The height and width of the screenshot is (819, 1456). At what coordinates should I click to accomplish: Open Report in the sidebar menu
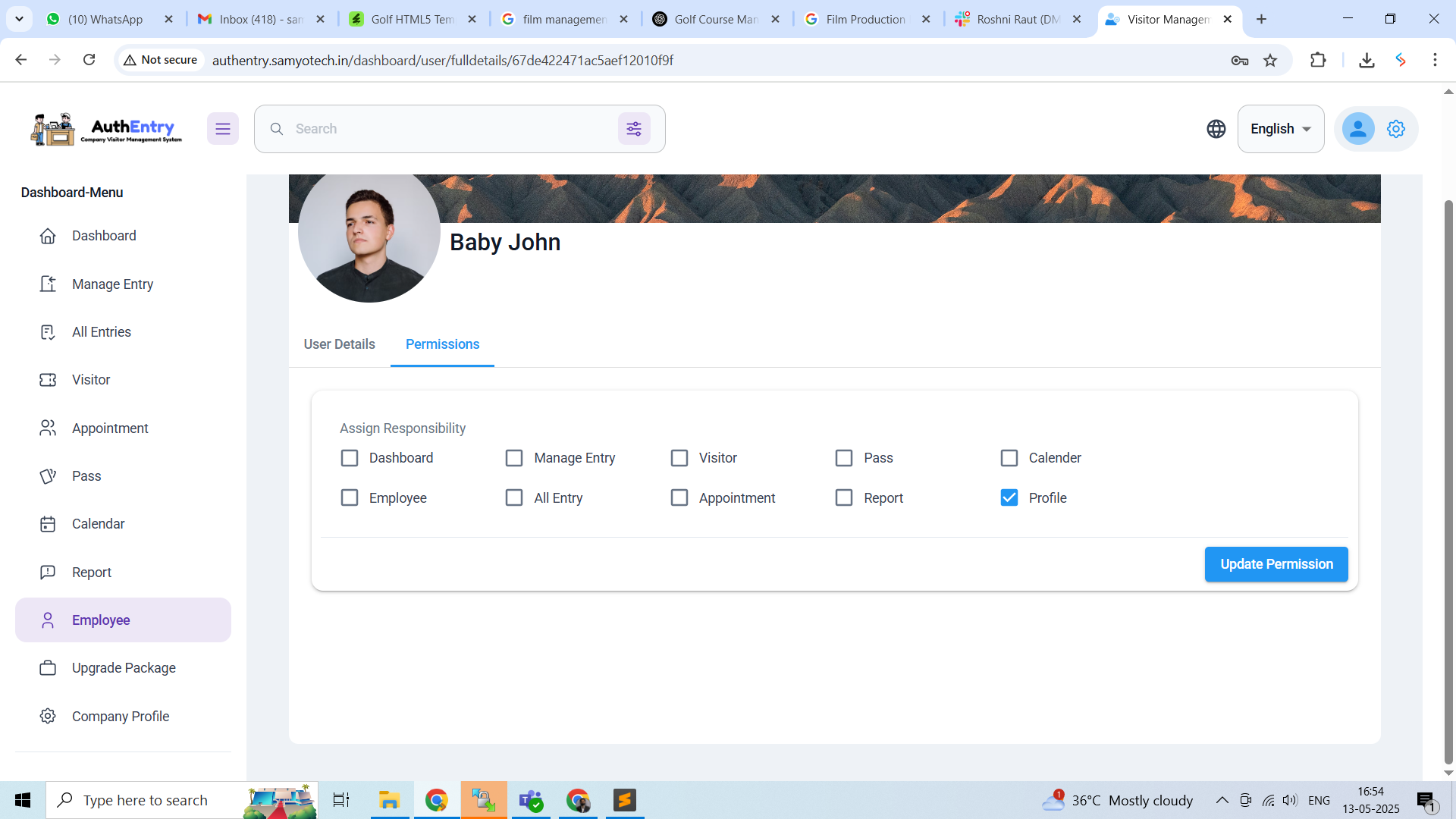coord(91,573)
